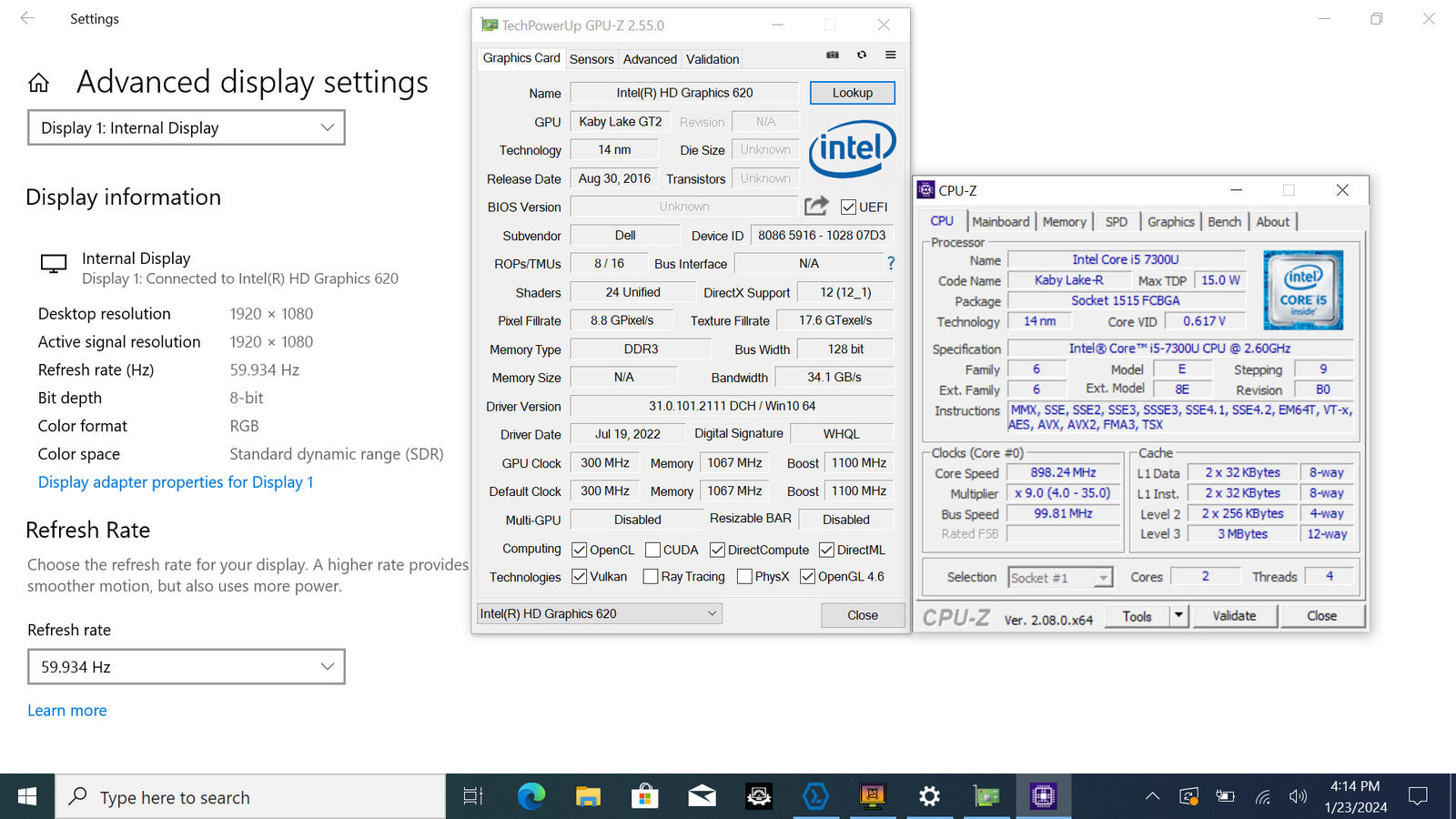Open the notification center icon
Screen dimensions: 1456x819
(1418, 796)
